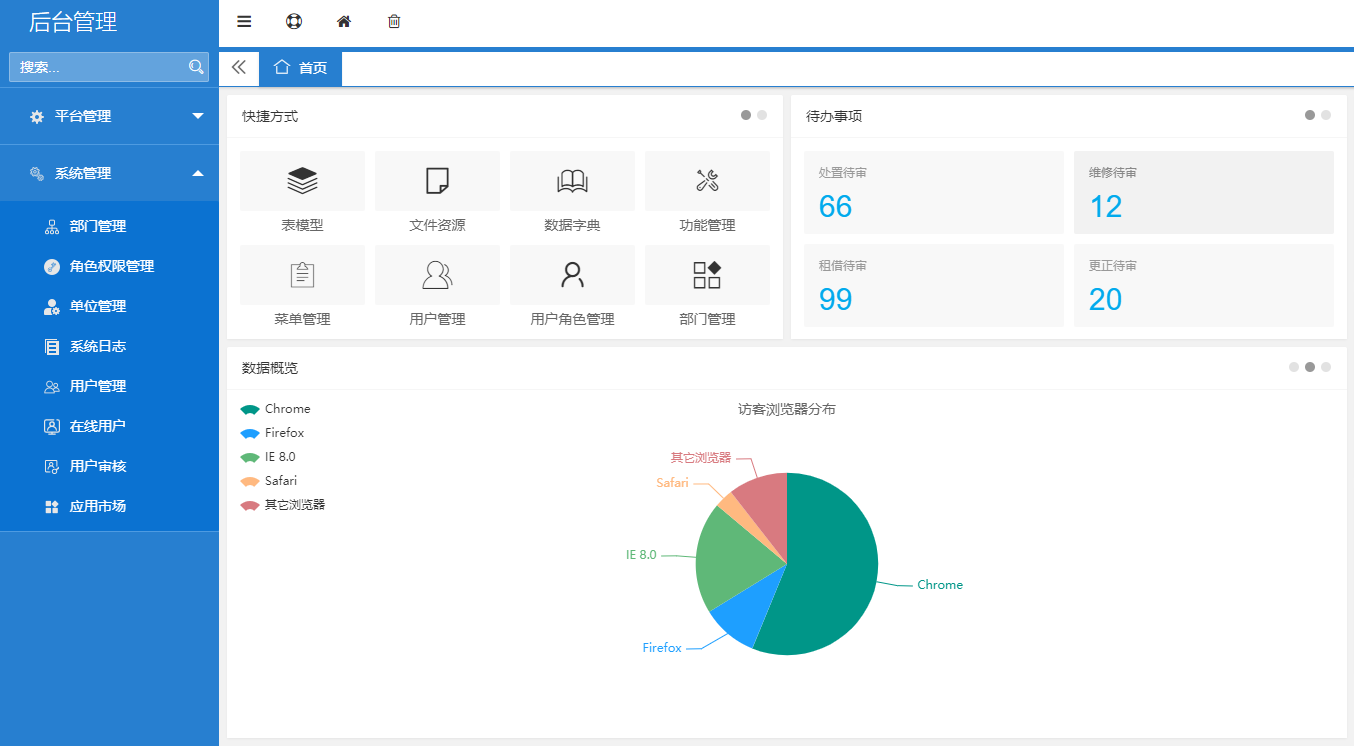Expand the 平台管理 sidebar menu
The height and width of the screenshot is (746, 1354).
point(109,116)
